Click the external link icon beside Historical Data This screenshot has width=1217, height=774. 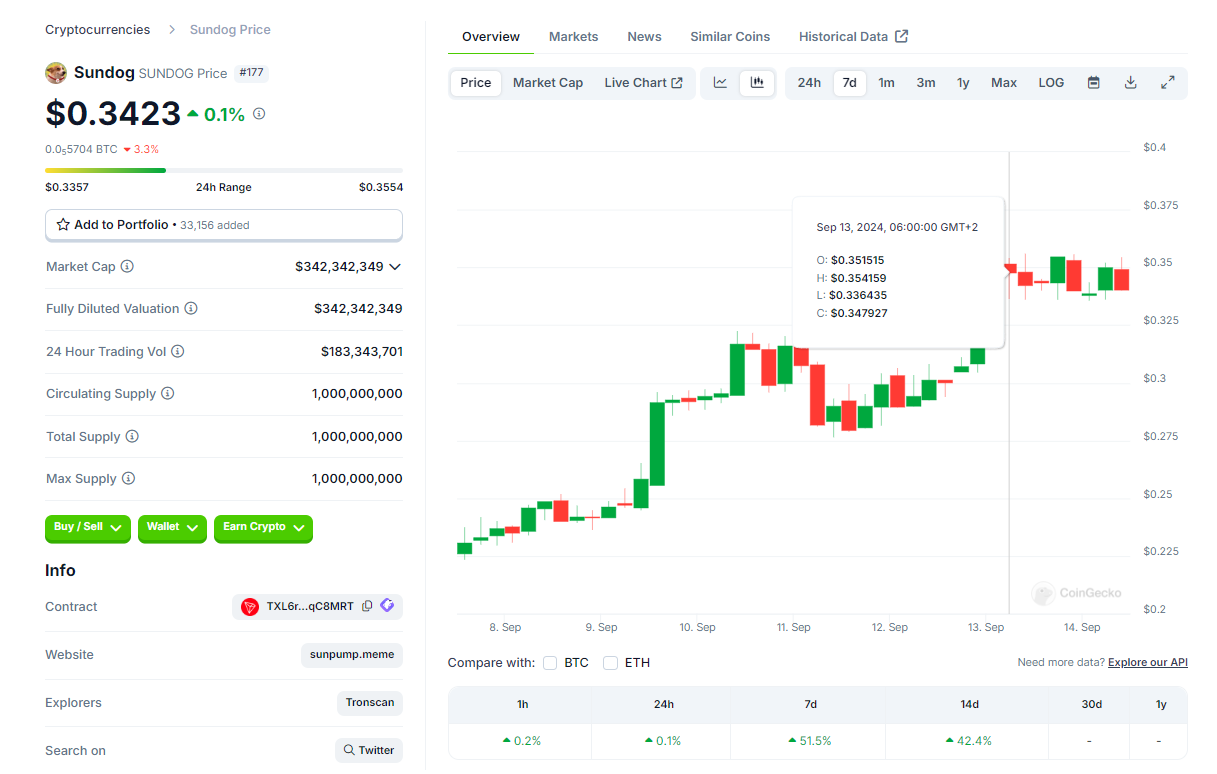point(901,36)
